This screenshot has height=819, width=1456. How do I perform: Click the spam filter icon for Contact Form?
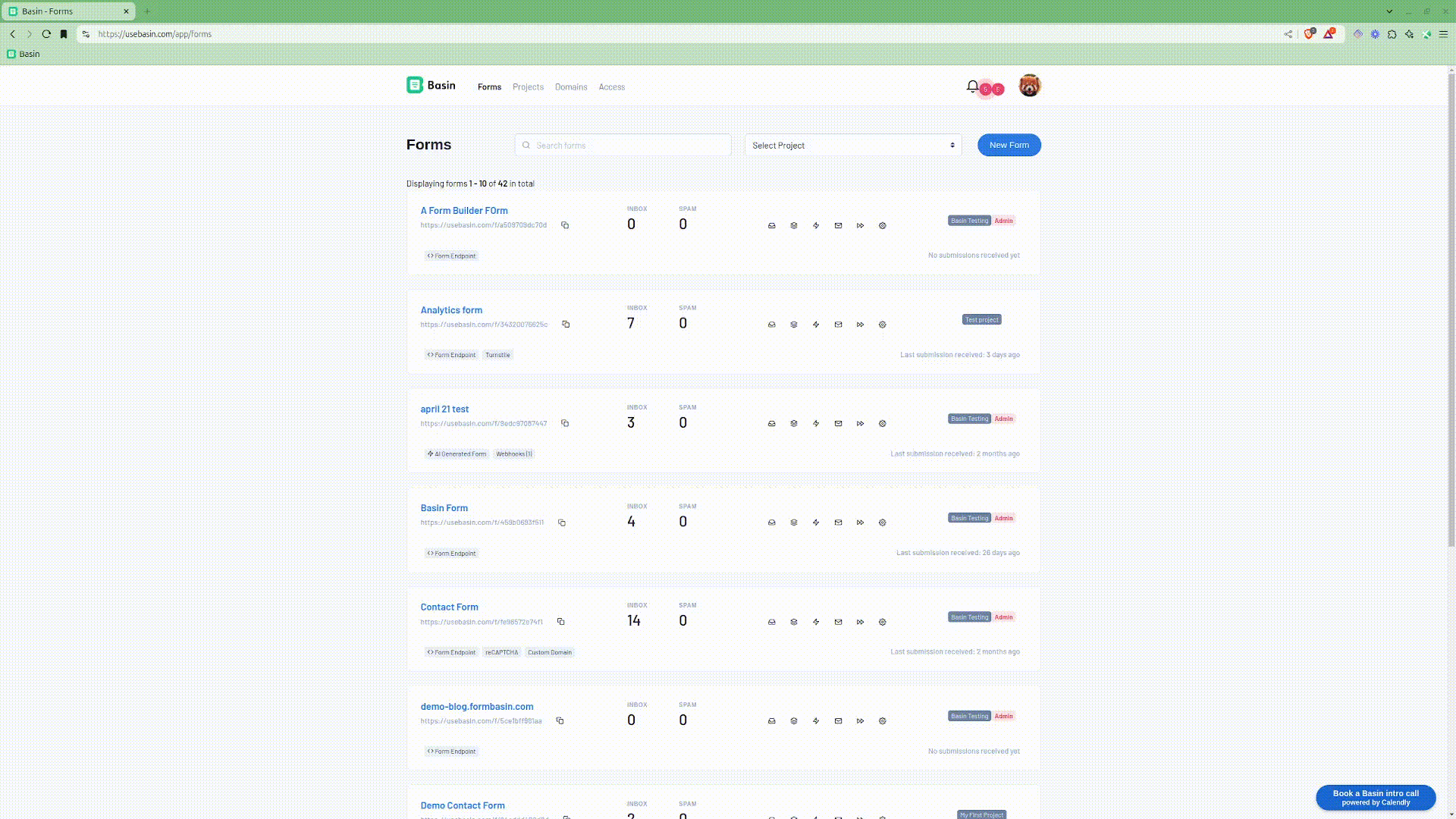tap(794, 621)
